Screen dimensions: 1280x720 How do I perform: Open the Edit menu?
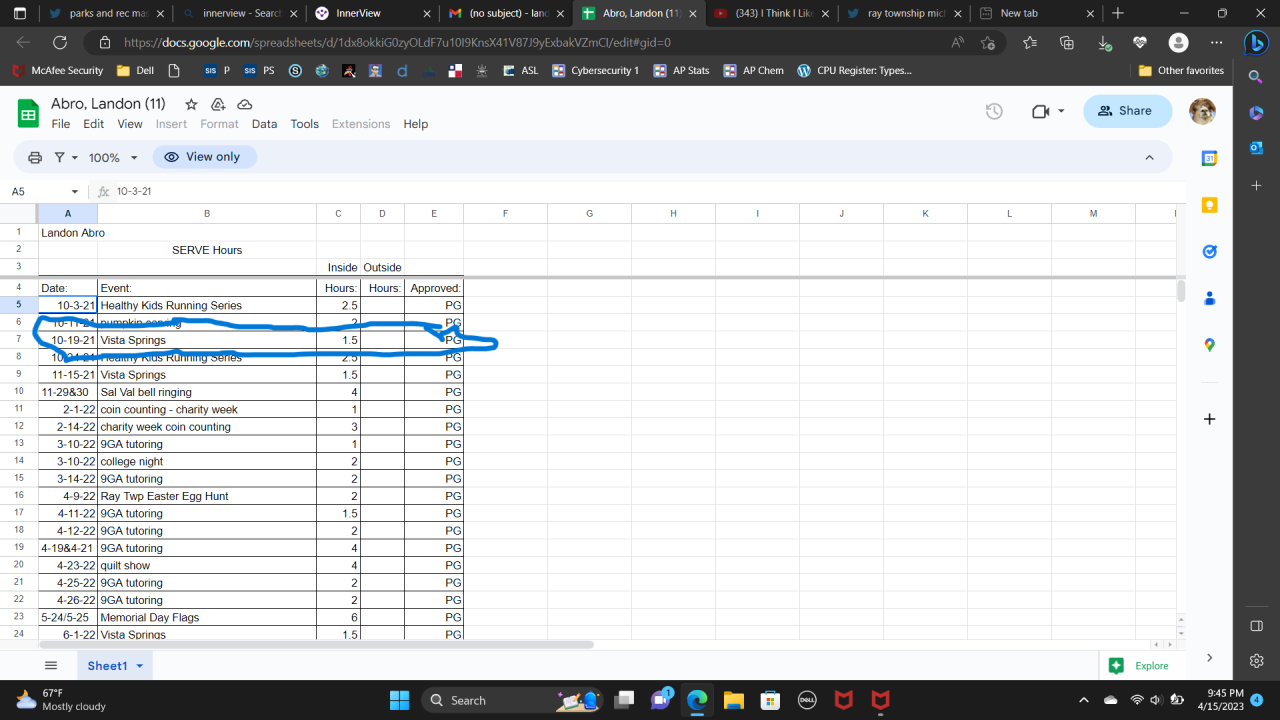pos(93,124)
